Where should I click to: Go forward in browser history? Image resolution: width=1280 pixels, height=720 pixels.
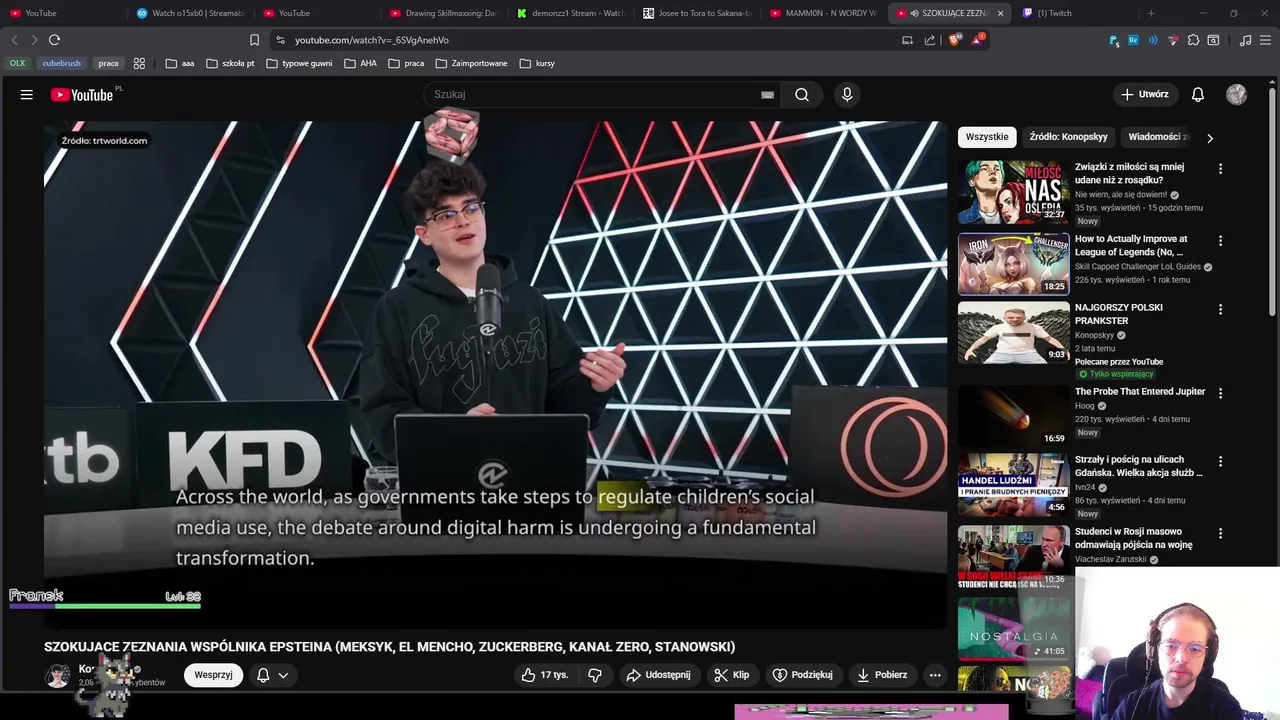34,40
